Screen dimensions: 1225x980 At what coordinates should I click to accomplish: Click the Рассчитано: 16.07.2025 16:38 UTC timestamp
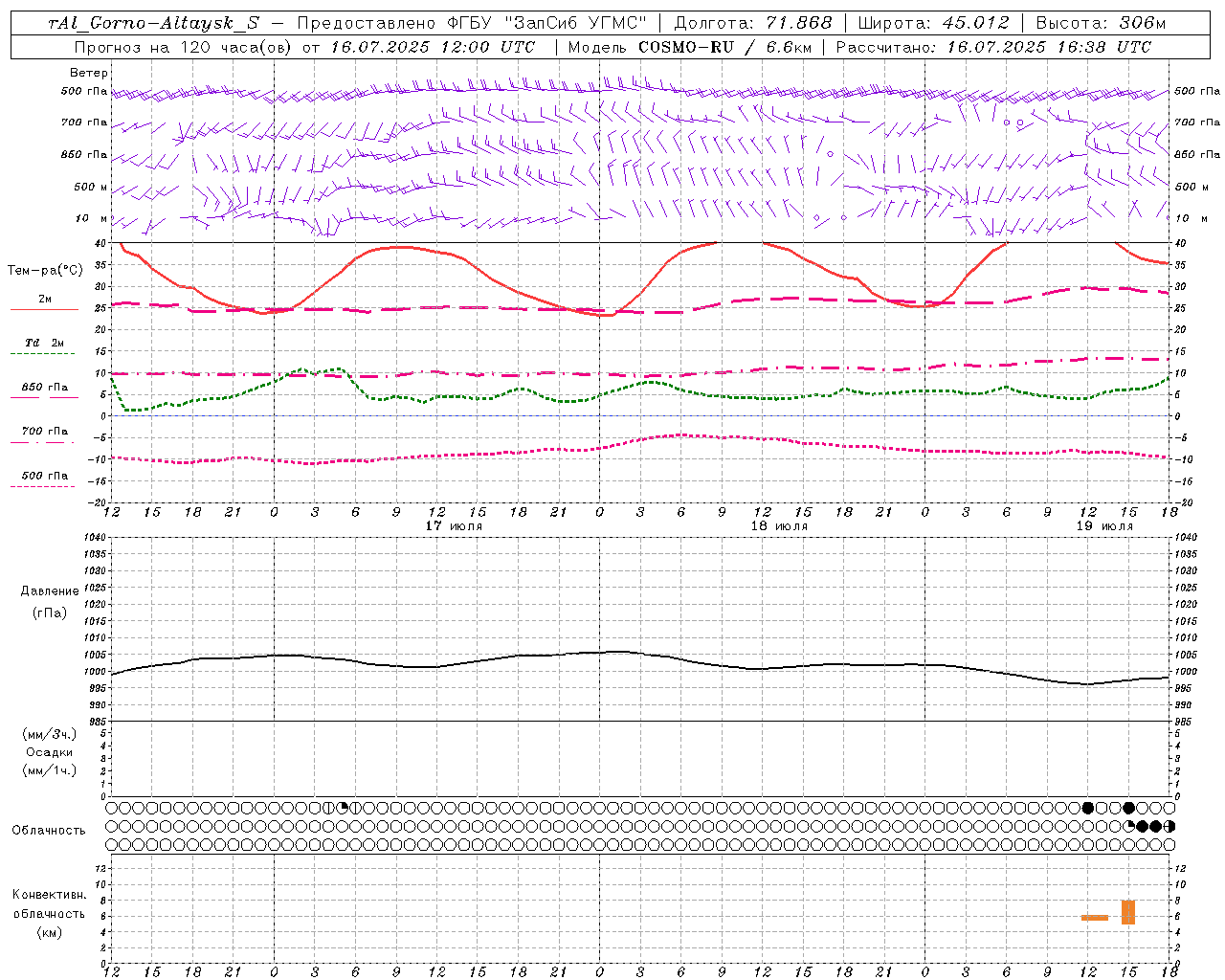tap(993, 47)
